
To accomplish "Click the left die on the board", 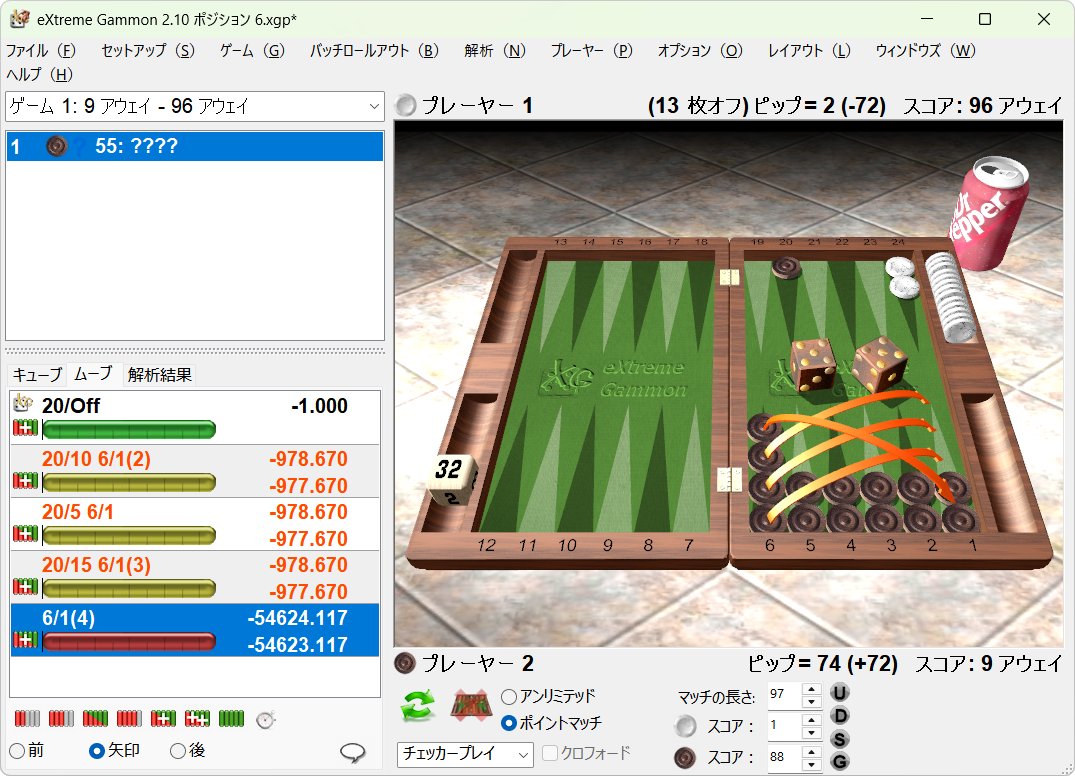I will pos(813,365).
